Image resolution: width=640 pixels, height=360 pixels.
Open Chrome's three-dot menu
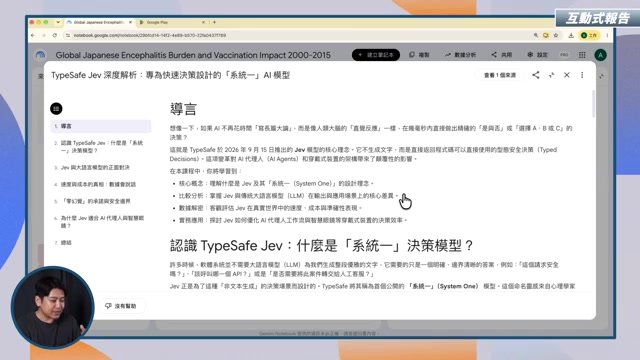click(607, 36)
